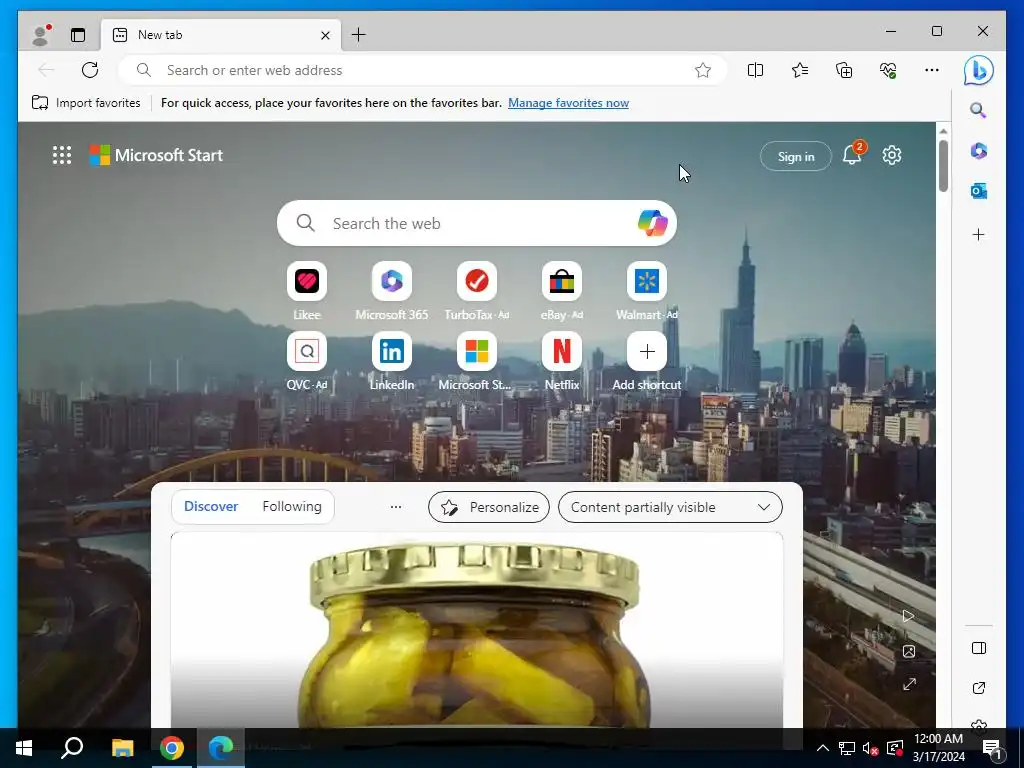Click the muted volume tray icon
This screenshot has width=1024, height=768.
[870, 748]
